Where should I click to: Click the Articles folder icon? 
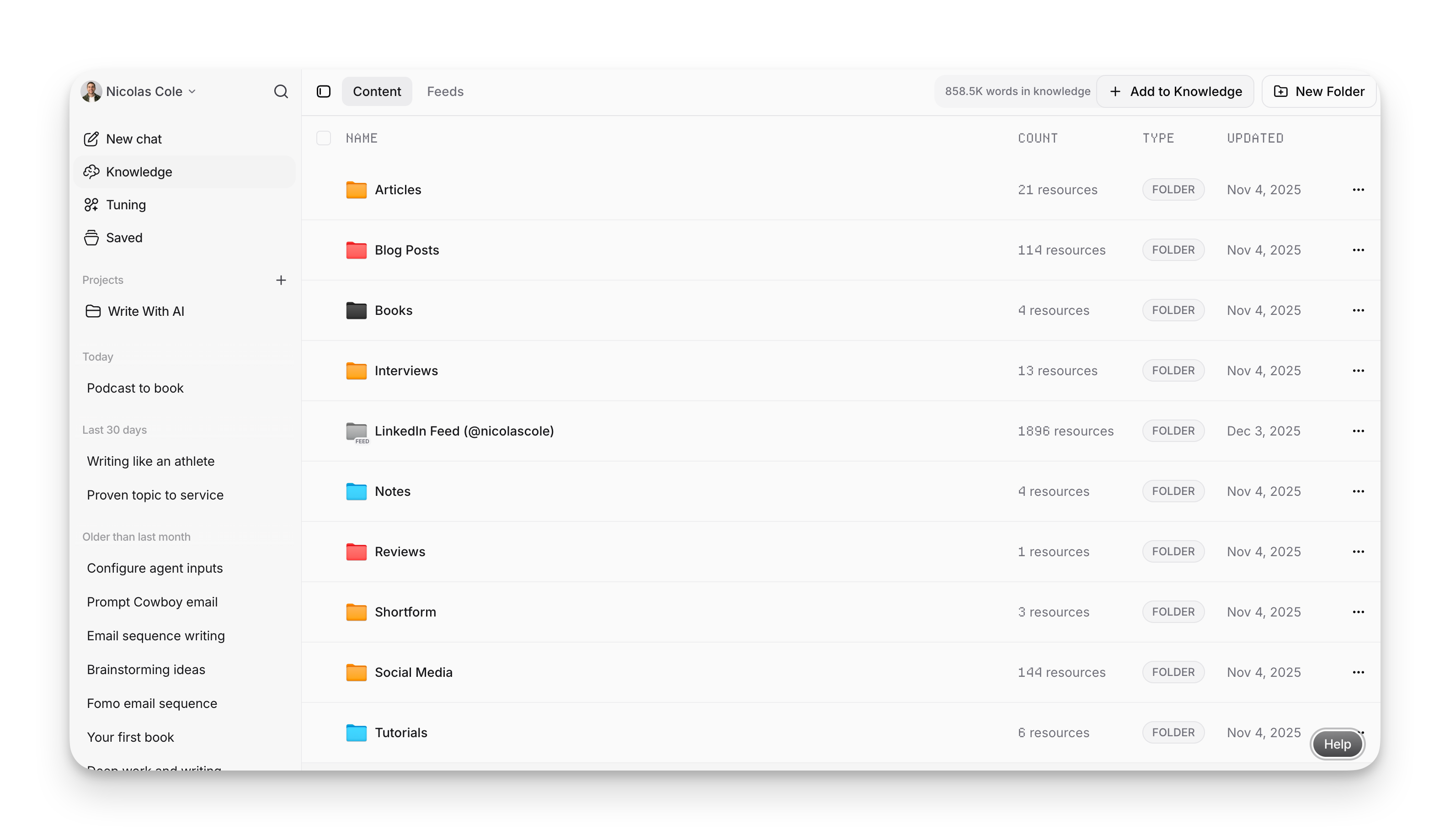[356, 190]
